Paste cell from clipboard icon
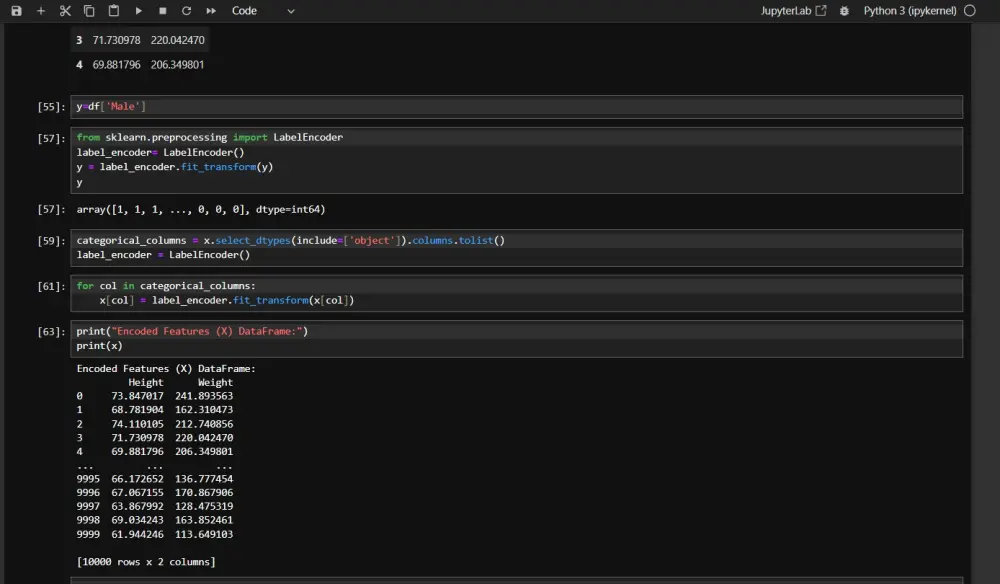 point(114,11)
